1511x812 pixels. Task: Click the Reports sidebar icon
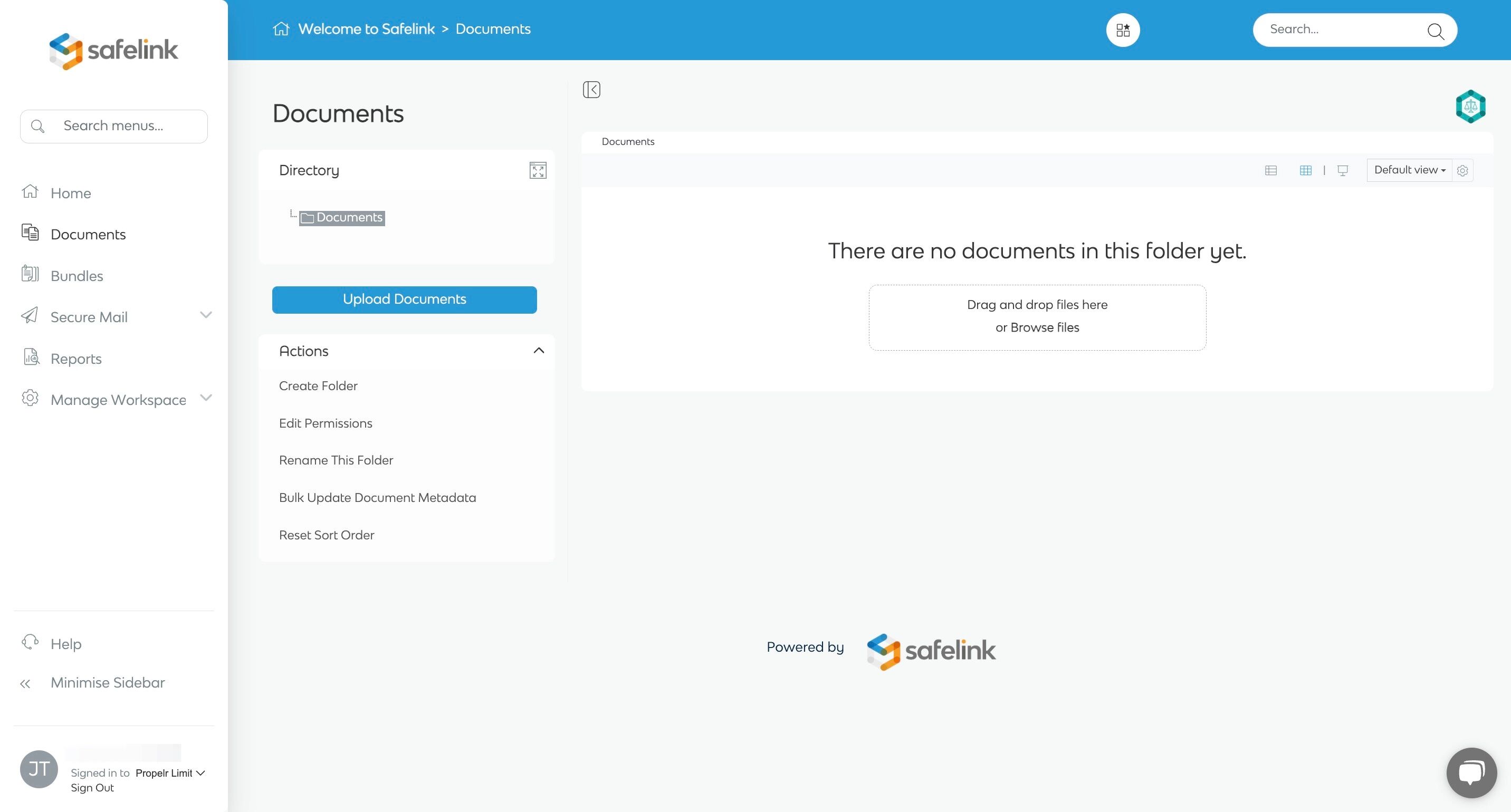[31, 357]
